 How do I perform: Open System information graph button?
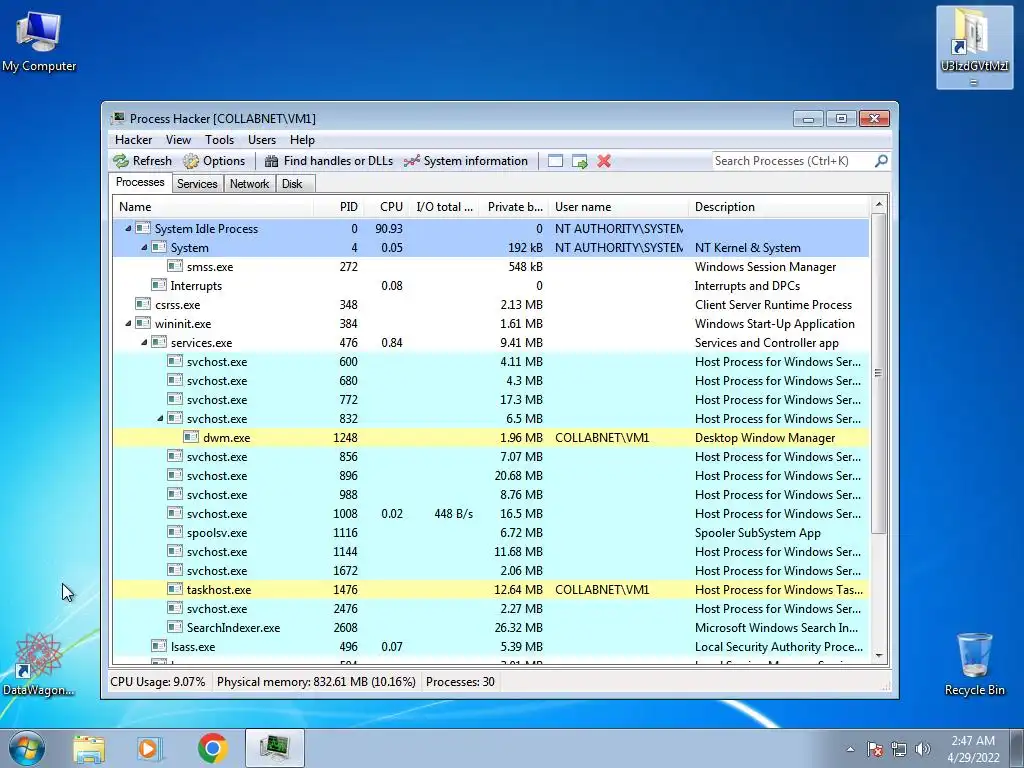click(465, 161)
